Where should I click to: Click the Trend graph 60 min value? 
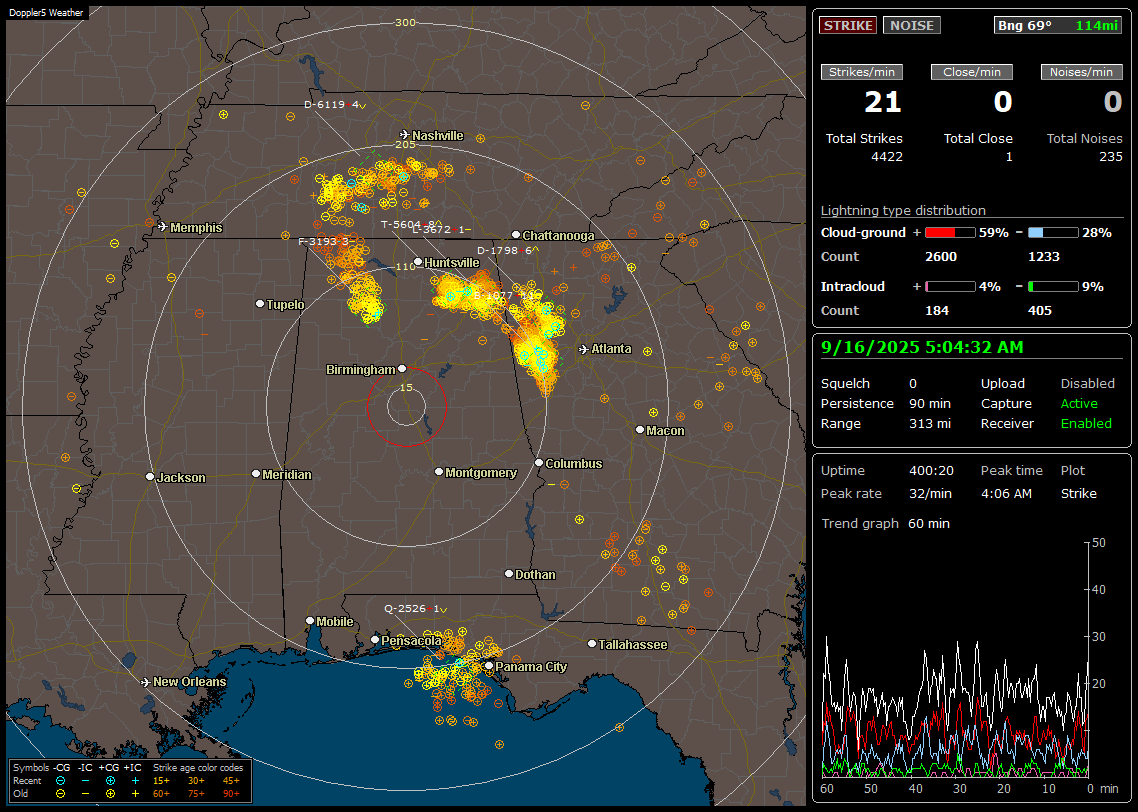[929, 524]
